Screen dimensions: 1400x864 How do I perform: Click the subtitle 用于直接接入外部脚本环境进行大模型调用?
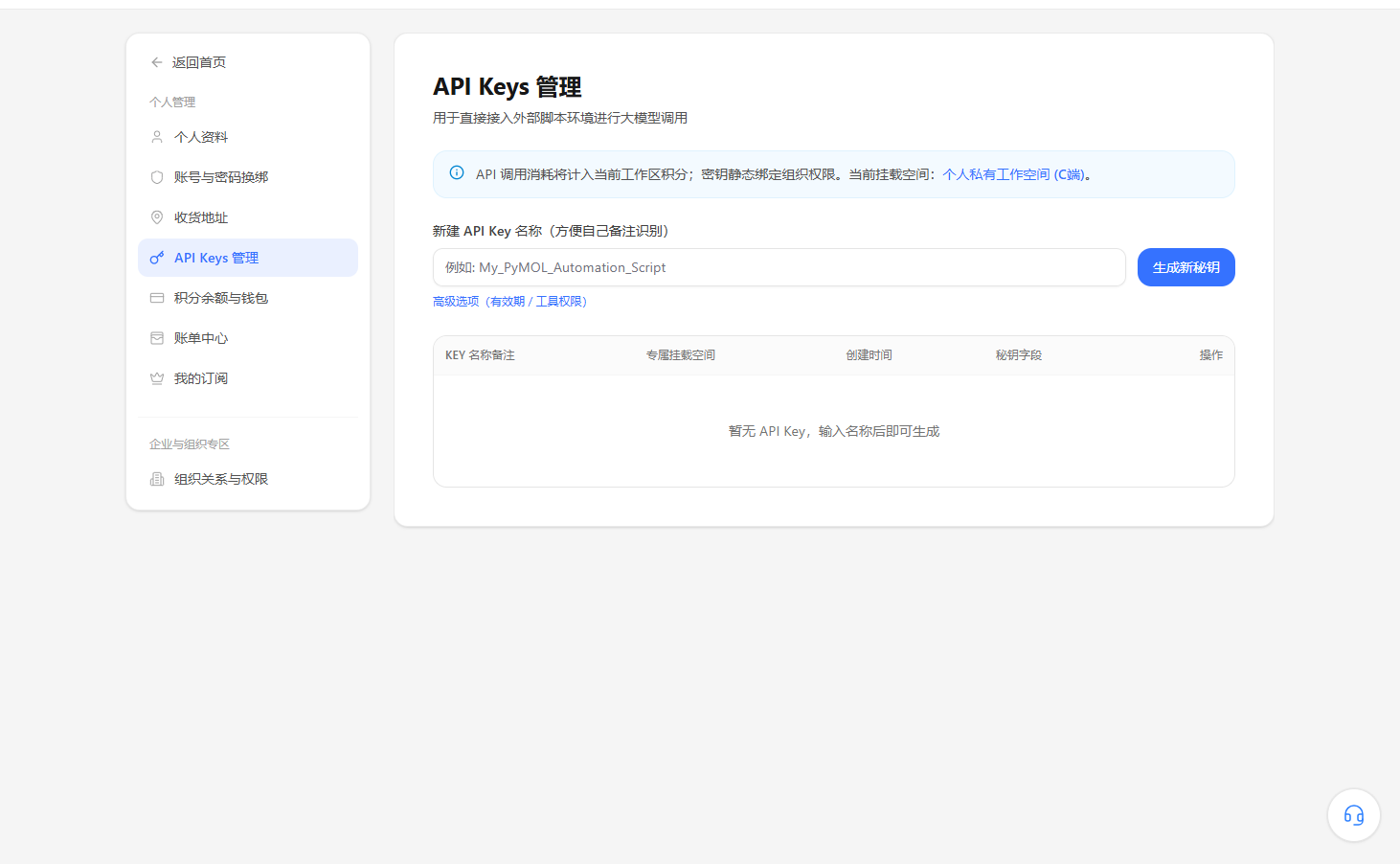(x=560, y=118)
